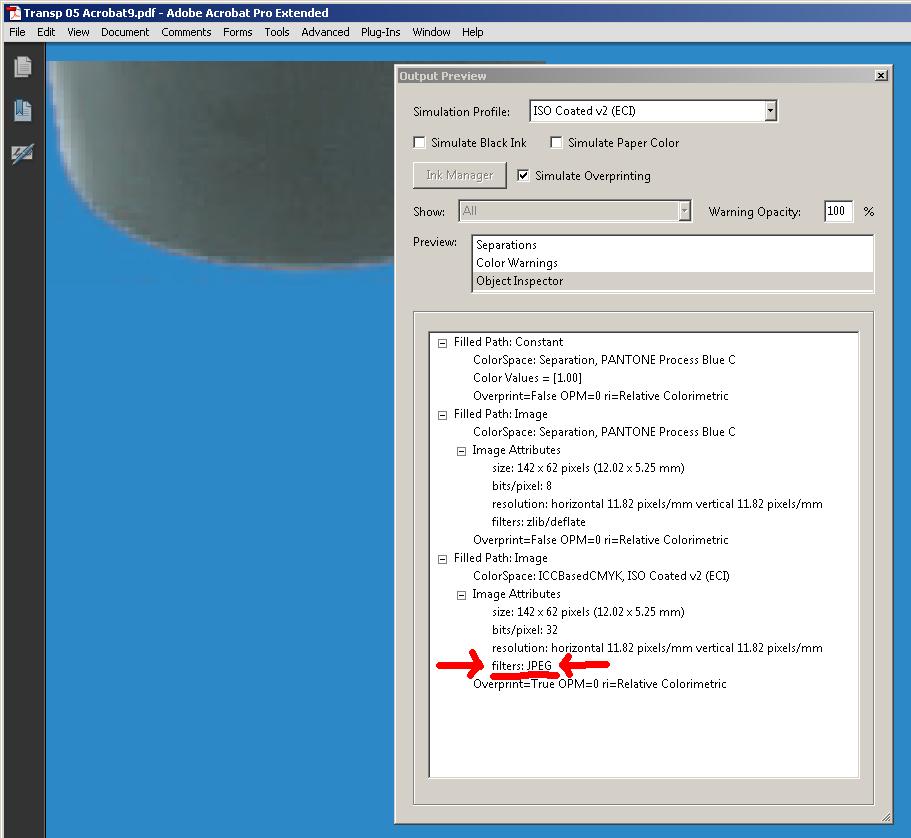The width and height of the screenshot is (911, 838).
Task: Open the Signatures navigation panel icon
Action: coord(23,154)
